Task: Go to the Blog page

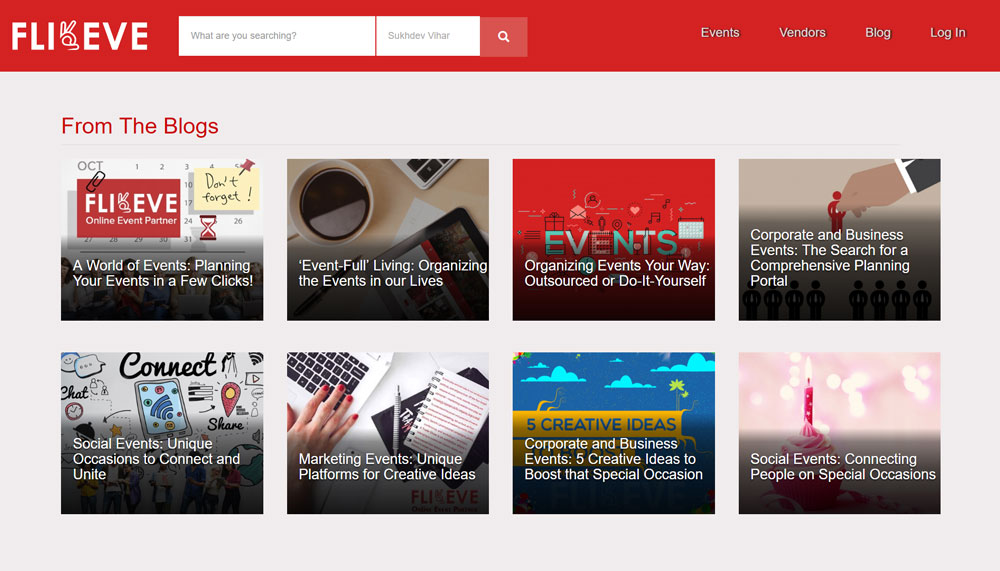Action: 877,33
